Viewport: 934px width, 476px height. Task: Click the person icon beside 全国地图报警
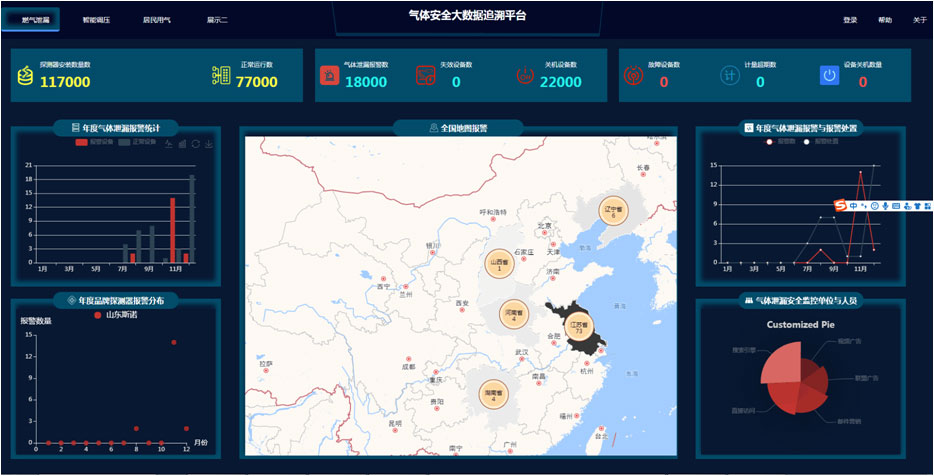coord(434,127)
